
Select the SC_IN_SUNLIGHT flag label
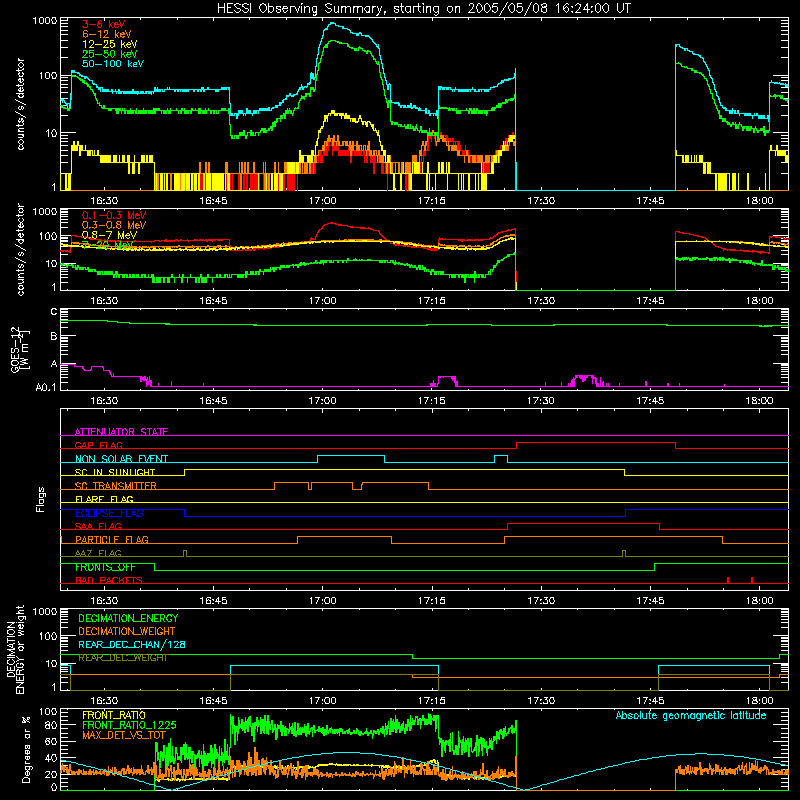[115, 472]
